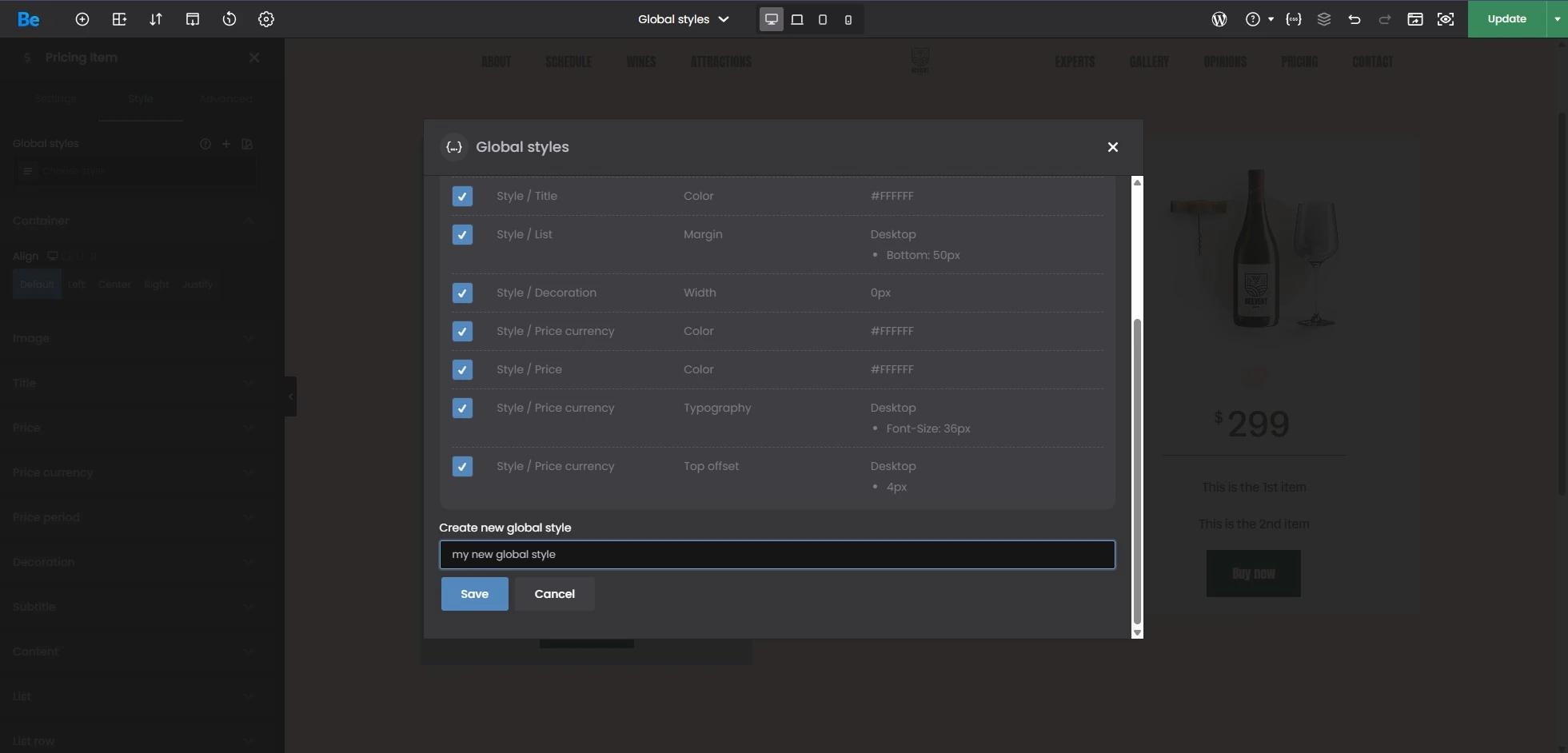Click the new global style name field
Viewport: 1568px width, 753px height.
[x=776, y=555]
